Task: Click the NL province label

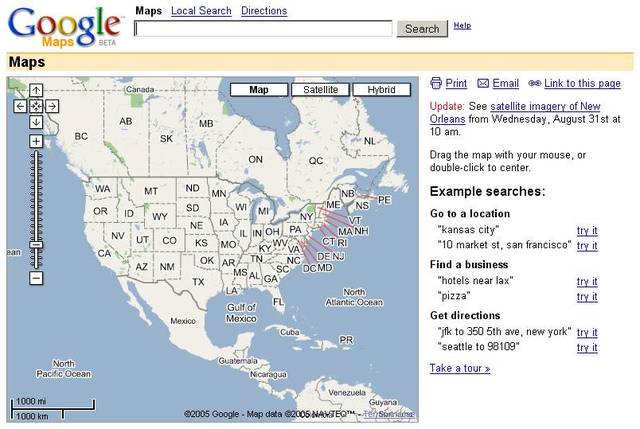Action: point(370,141)
